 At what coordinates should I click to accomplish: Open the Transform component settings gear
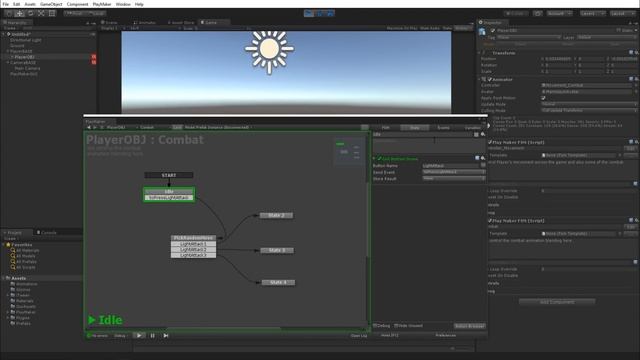tap(636, 53)
